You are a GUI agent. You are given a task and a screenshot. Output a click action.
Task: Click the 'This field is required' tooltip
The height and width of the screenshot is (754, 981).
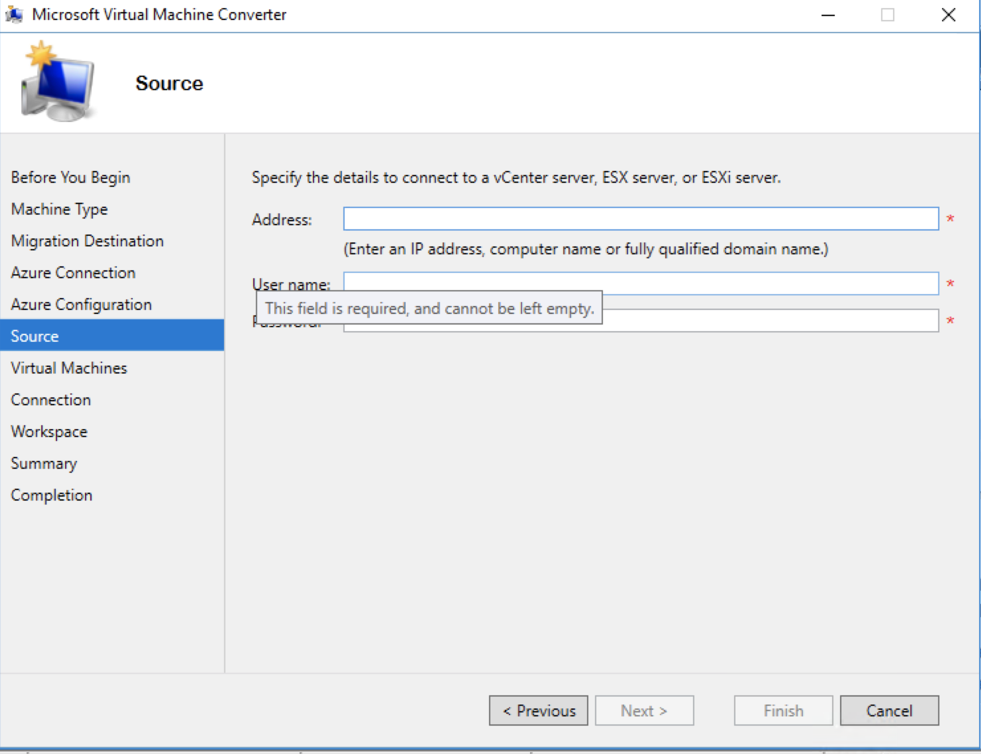point(429,308)
